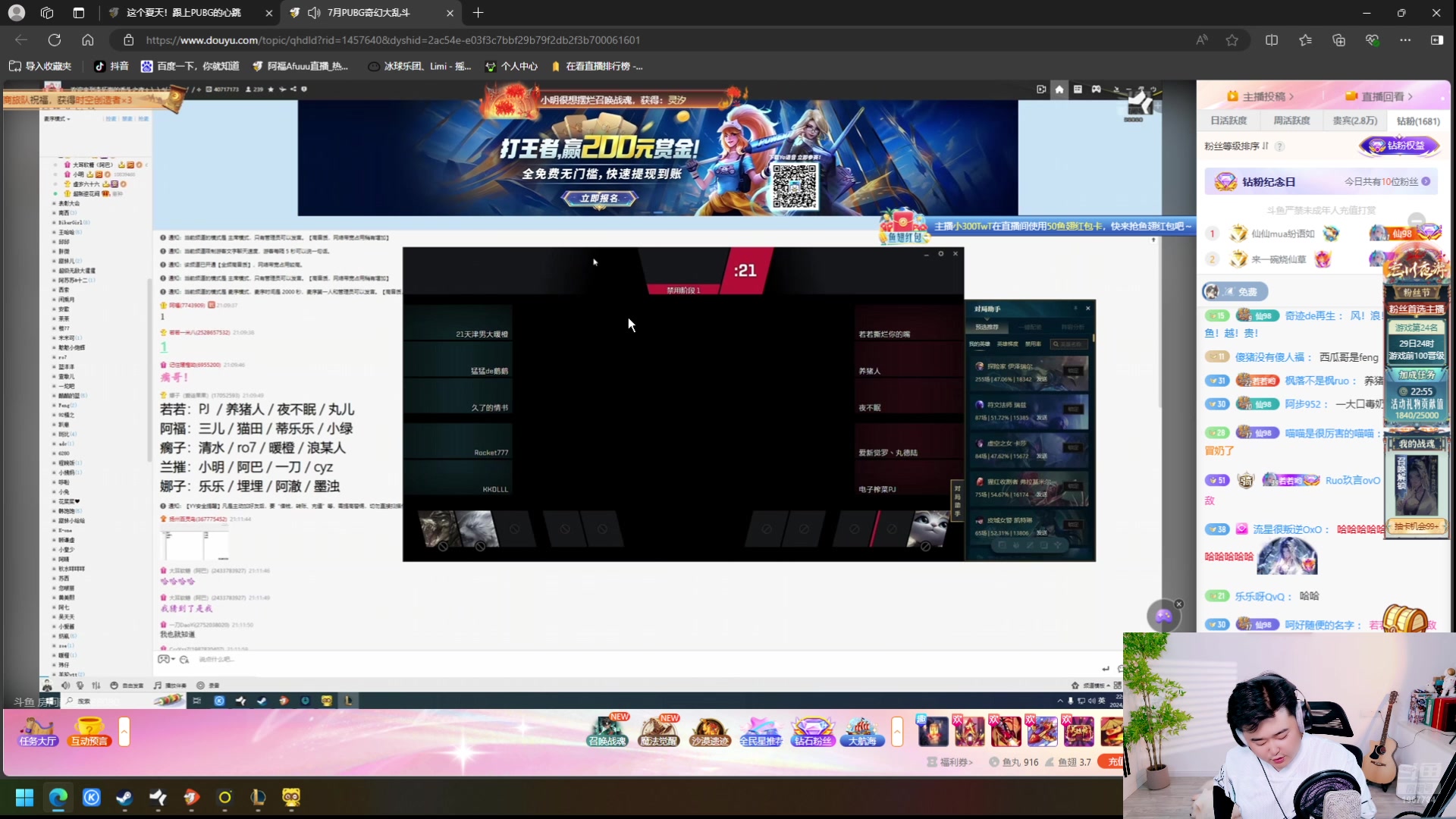Screen dimensions: 1456x819
Task: Open bookmark 导入收藏夹
Action: 40,67
